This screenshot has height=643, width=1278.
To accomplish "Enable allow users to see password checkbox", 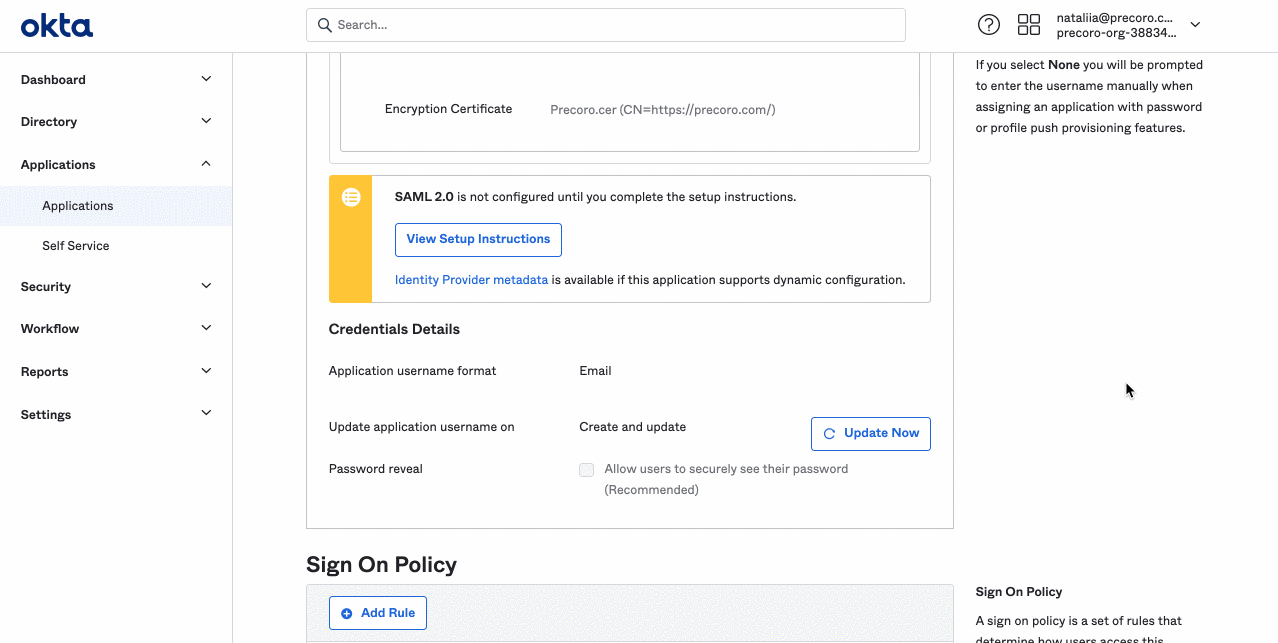I will pos(587,470).
